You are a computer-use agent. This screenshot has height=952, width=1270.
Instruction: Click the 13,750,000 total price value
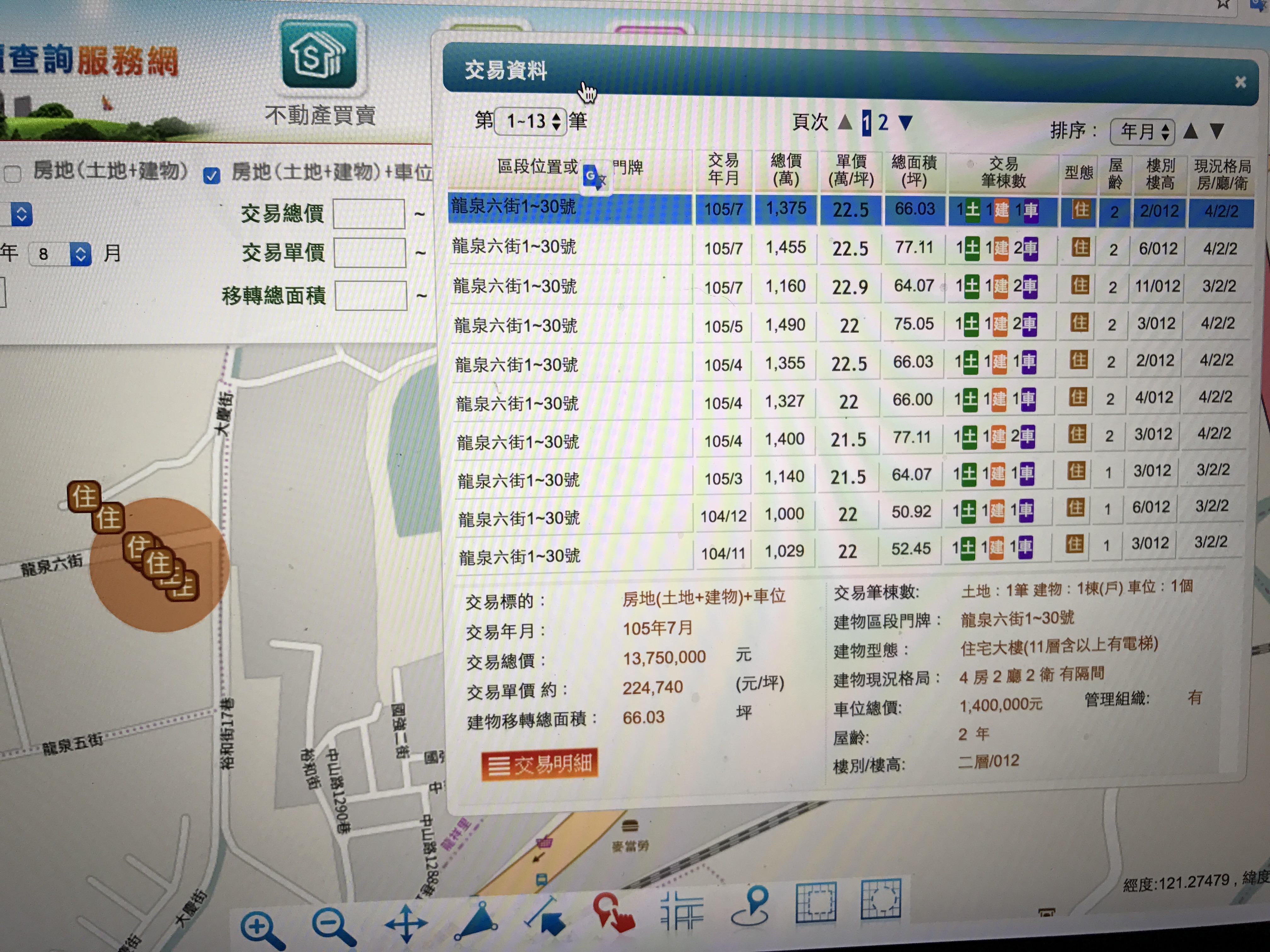[x=664, y=658]
